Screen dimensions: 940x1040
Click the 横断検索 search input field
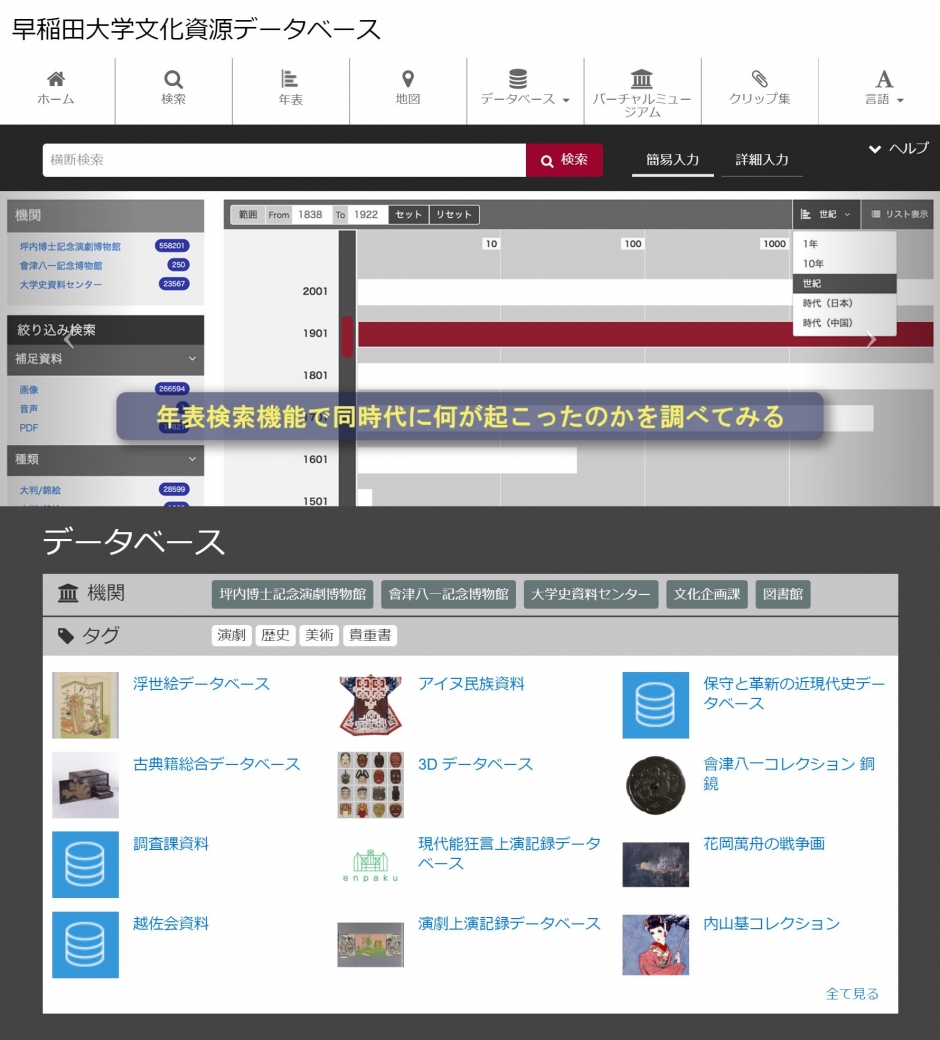pos(285,160)
